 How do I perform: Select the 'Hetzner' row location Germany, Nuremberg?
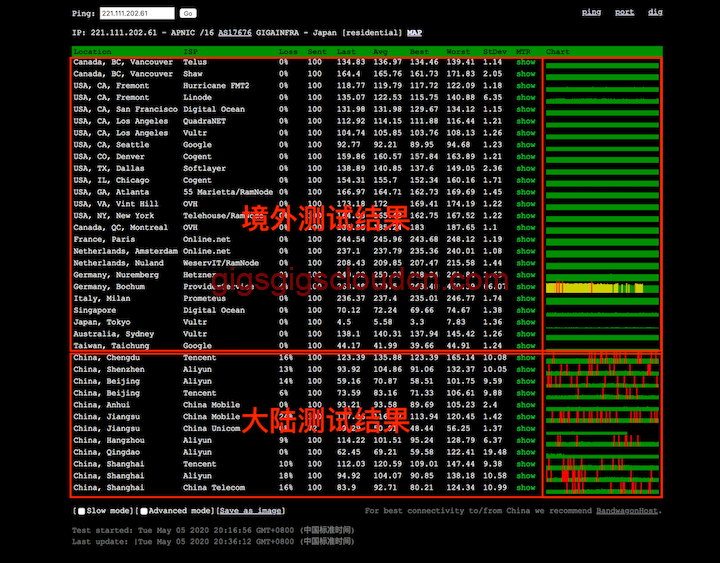tap(116, 275)
